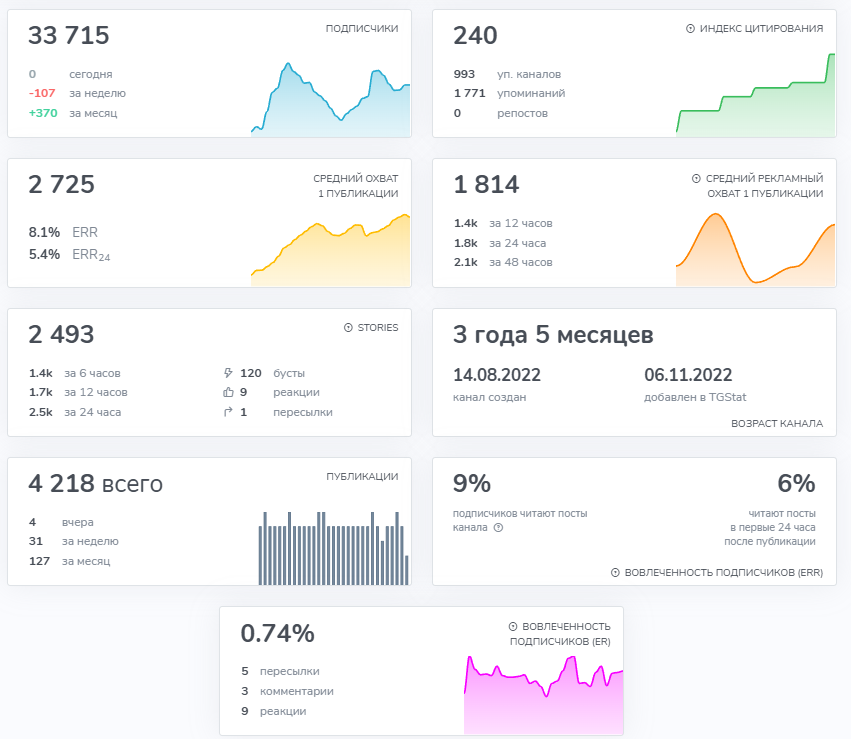Click the icon next to STORIES label
Viewport: 851px width, 739px height.
pos(348,327)
